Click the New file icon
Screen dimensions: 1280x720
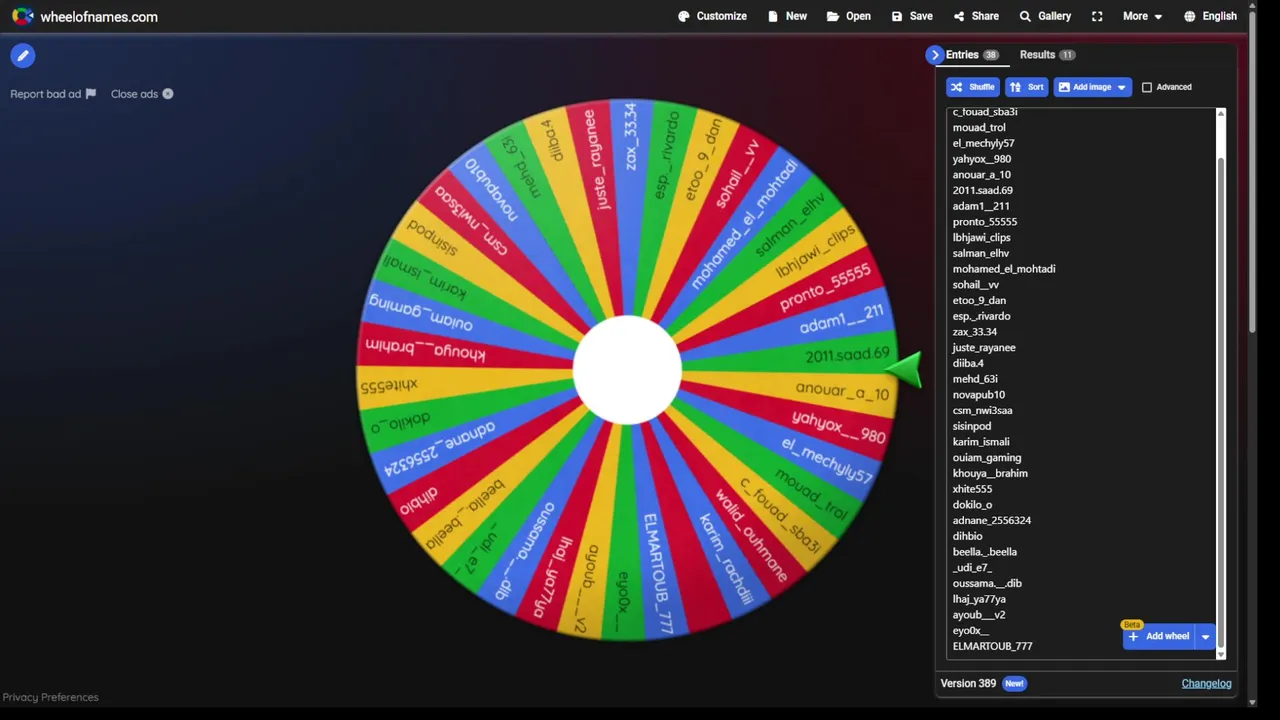click(774, 16)
